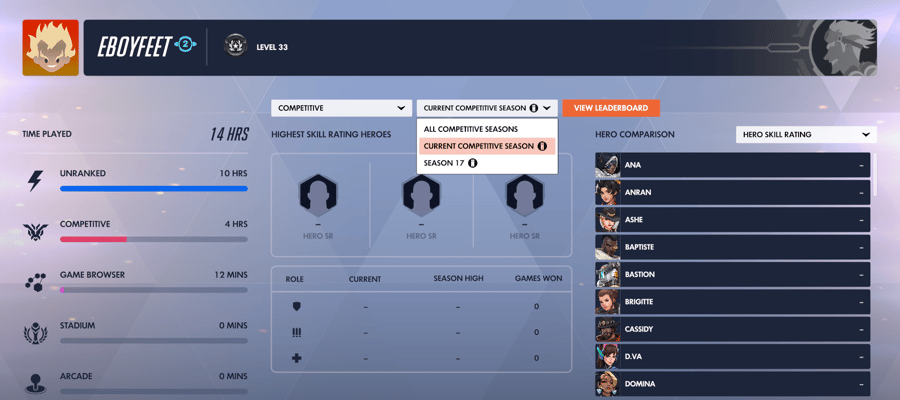
Task: Click the Unranked lightning bolt icon
Action: pos(35,181)
